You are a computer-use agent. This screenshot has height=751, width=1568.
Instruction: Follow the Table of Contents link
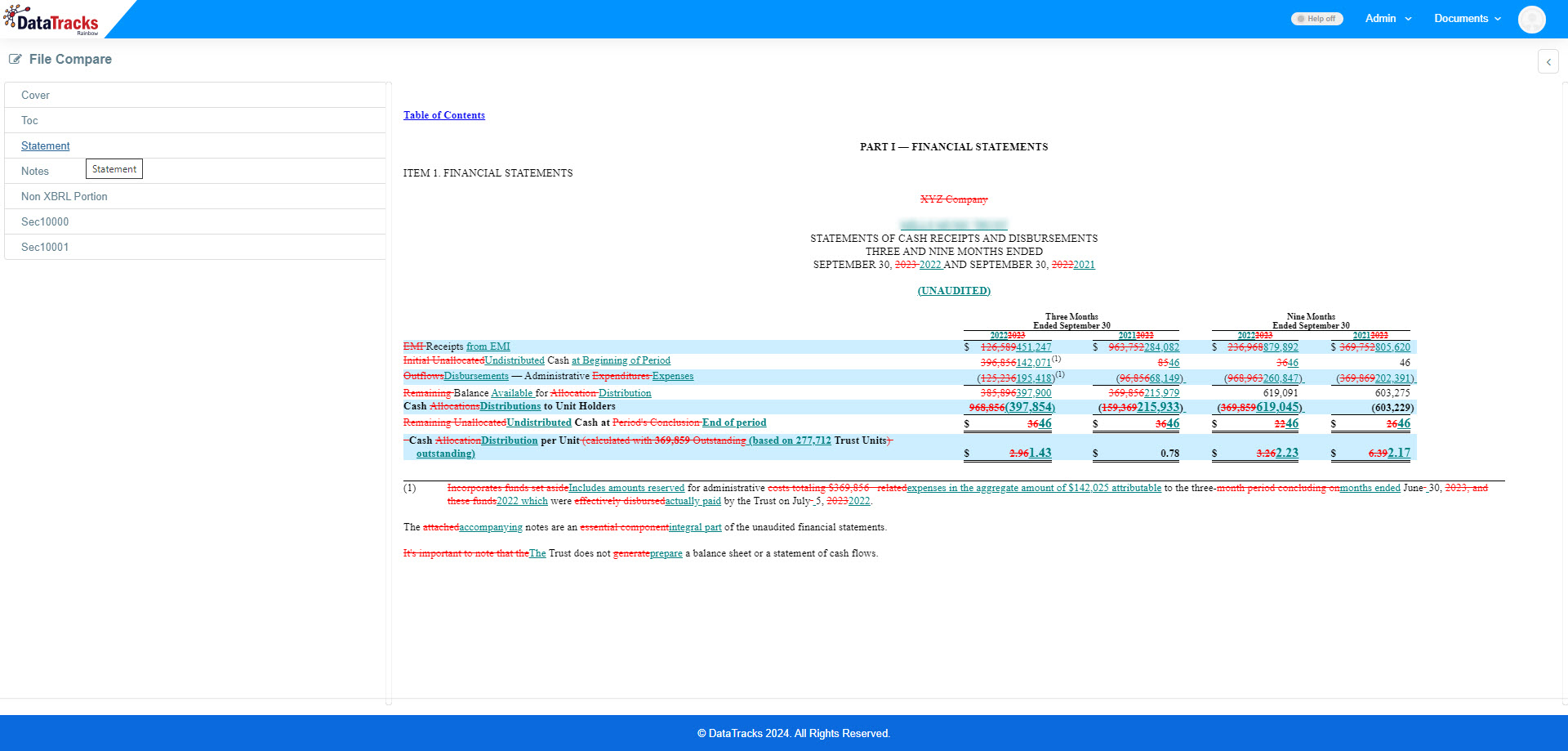click(444, 115)
